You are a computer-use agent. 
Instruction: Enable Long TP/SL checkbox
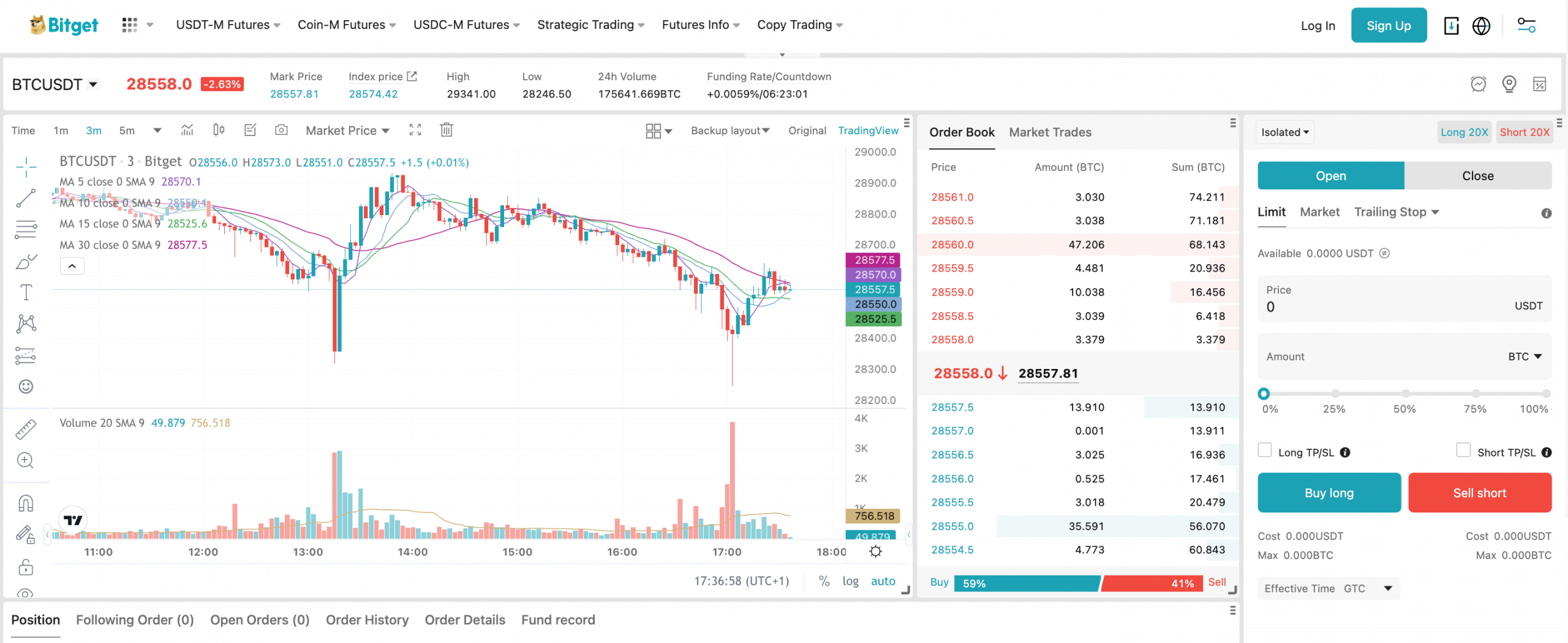[1264, 450]
